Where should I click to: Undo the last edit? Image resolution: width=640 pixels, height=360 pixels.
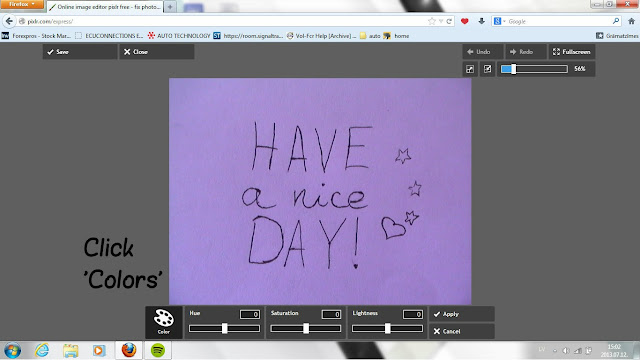(482, 52)
